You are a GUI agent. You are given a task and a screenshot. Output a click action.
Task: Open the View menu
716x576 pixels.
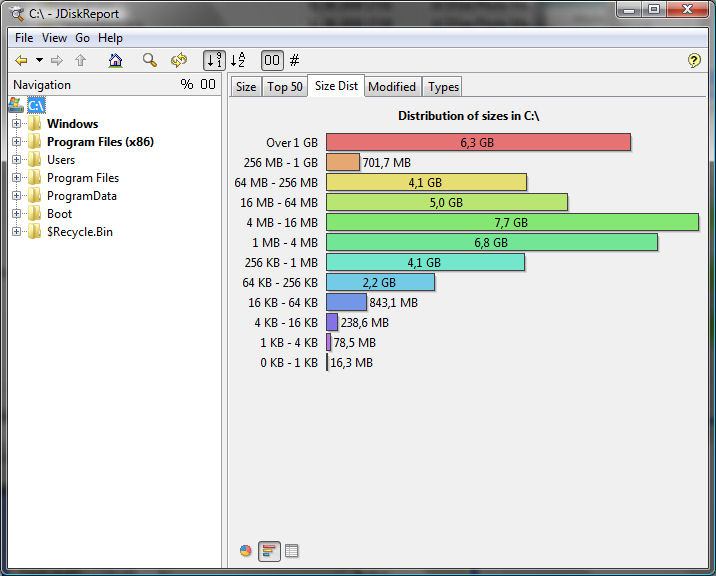coord(54,38)
